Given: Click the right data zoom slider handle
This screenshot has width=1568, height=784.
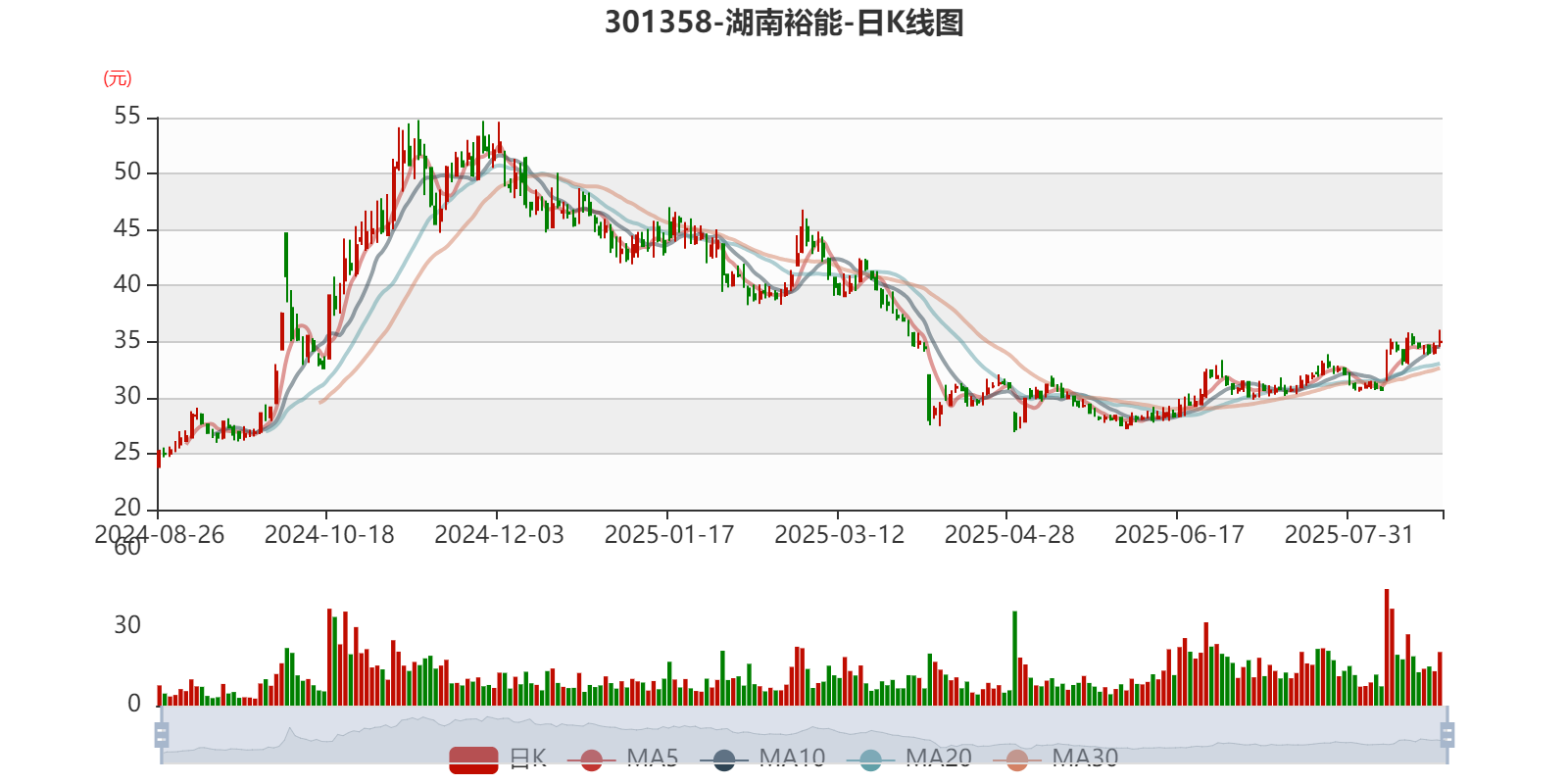Looking at the screenshot, I should coord(1446,734).
